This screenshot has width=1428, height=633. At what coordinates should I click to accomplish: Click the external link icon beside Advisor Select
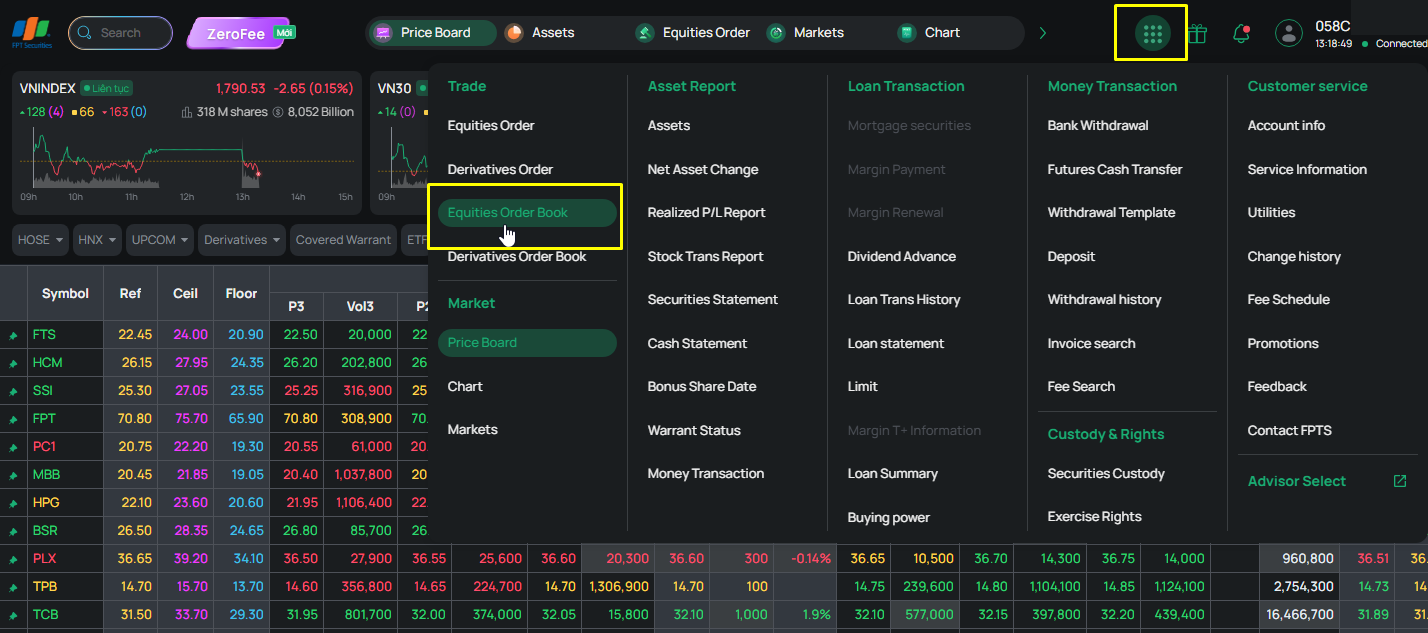pyautogui.click(x=1400, y=481)
